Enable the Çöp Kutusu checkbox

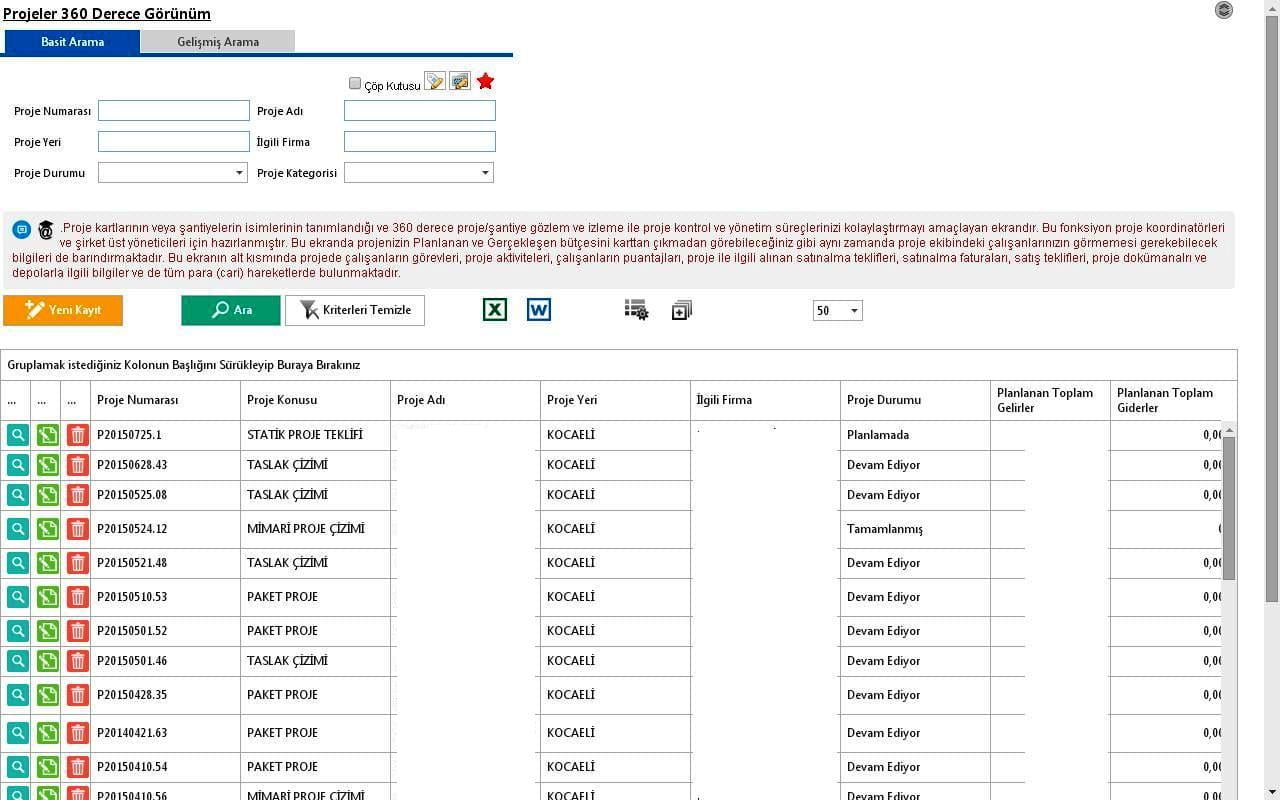[x=355, y=84]
